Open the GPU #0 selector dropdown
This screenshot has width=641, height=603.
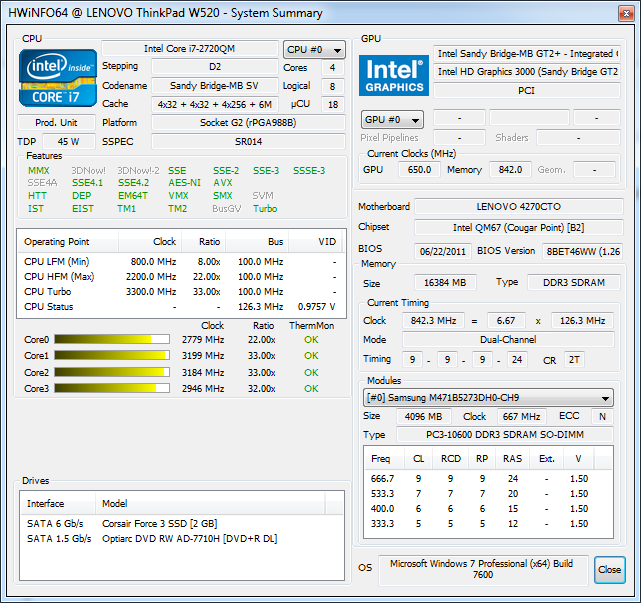tap(392, 120)
